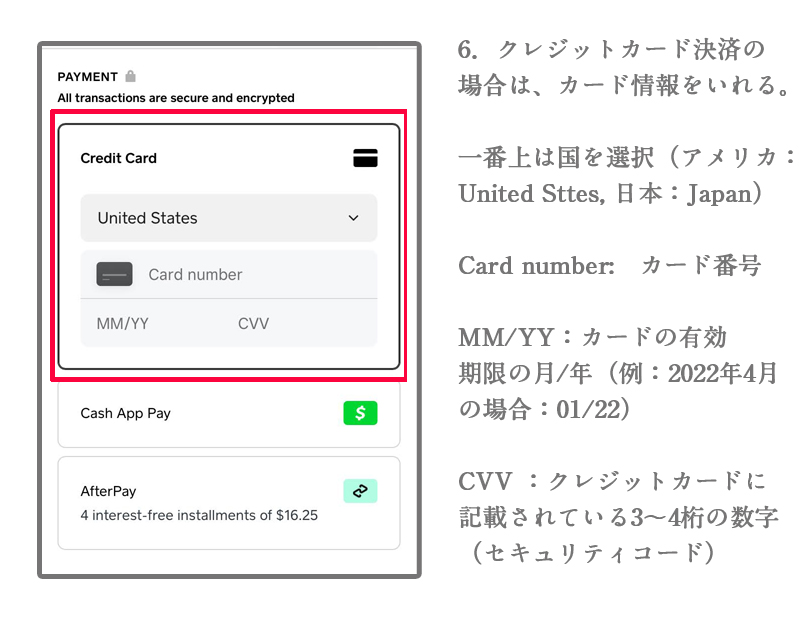800x622 pixels.
Task: Click the mint AfterPay arrows icon
Action: coord(360,491)
